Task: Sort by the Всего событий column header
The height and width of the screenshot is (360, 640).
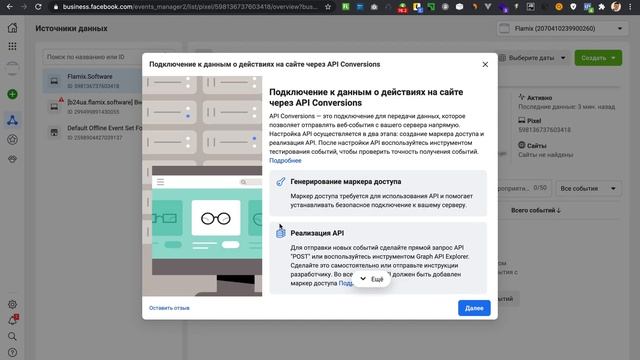Action: point(536,210)
